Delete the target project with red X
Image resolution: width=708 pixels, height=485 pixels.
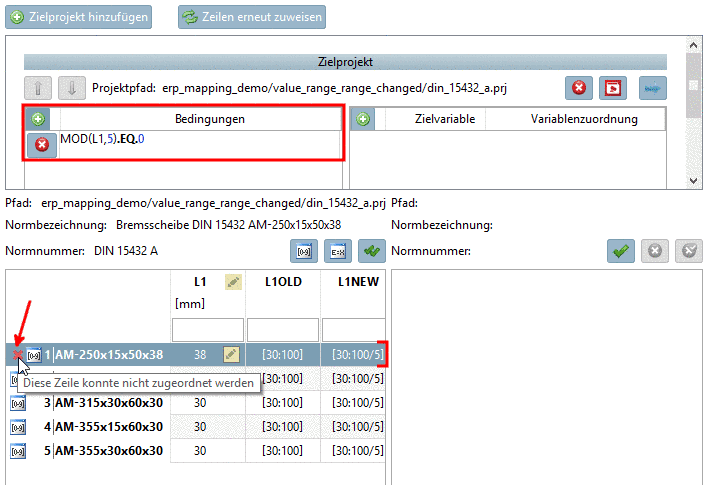point(579,88)
